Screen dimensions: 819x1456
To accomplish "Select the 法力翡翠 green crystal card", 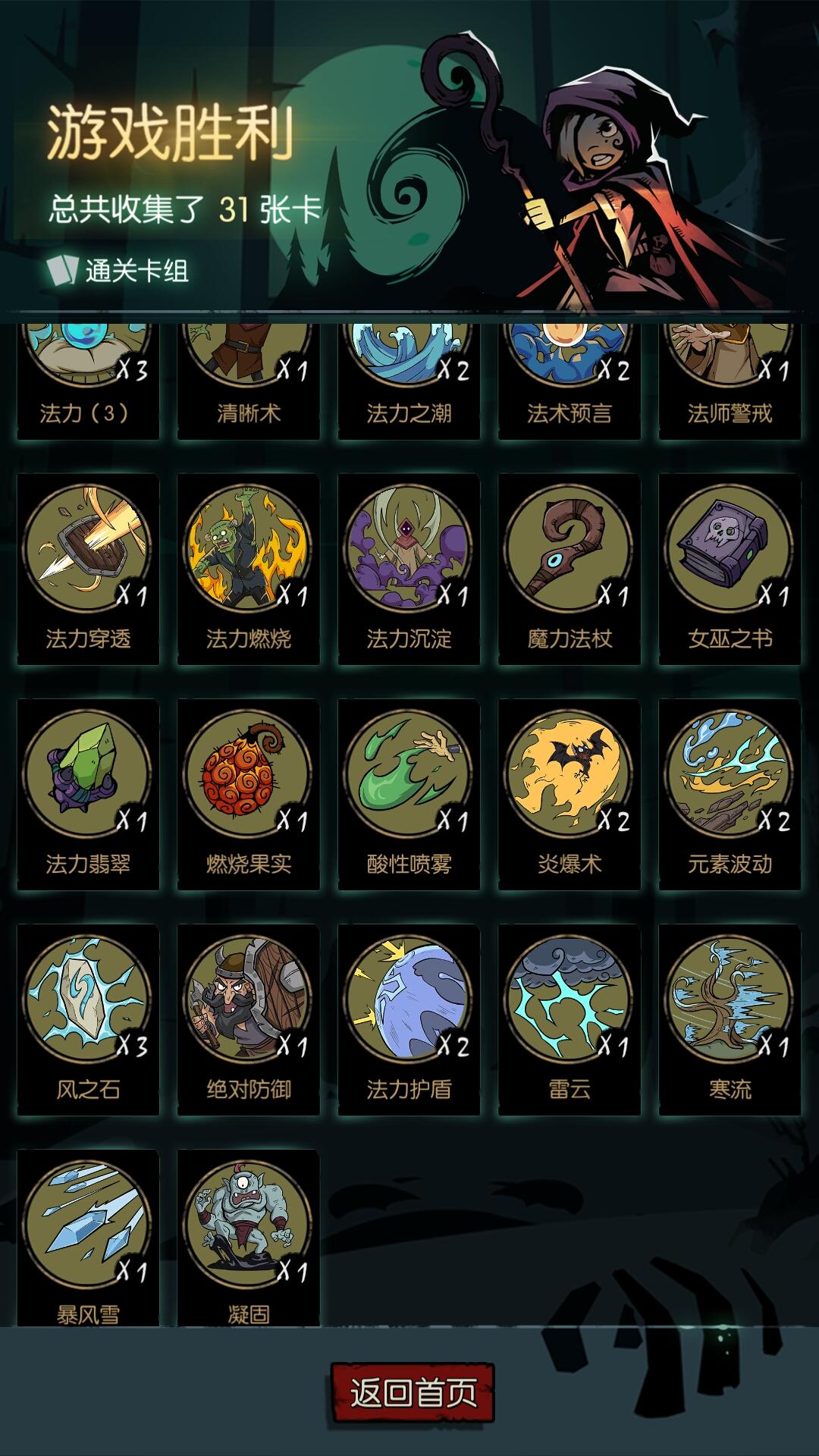I will click(x=88, y=795).
